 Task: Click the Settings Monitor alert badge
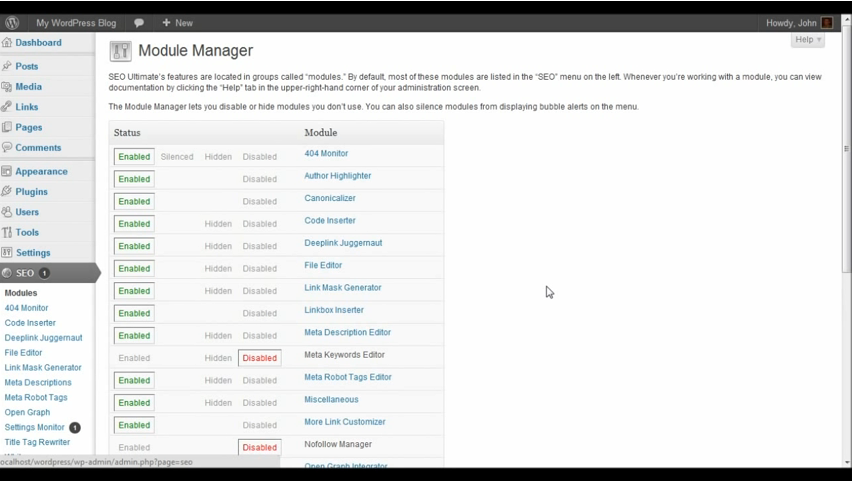[x=75, y=427]
